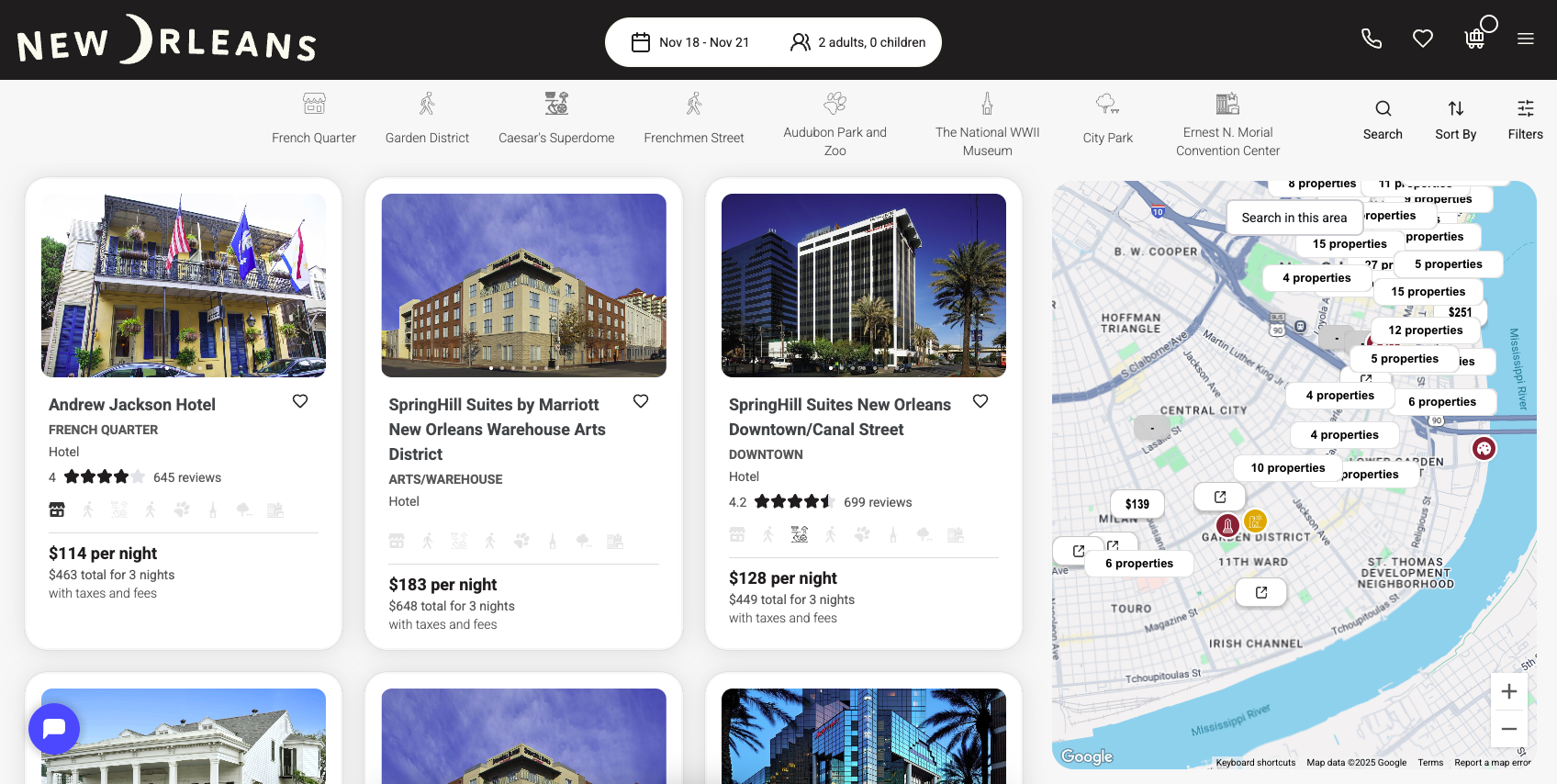Click Superdome icon on SpringHill Downtown card
Viewport: 1557px width, 784px height.
point(800,534)
